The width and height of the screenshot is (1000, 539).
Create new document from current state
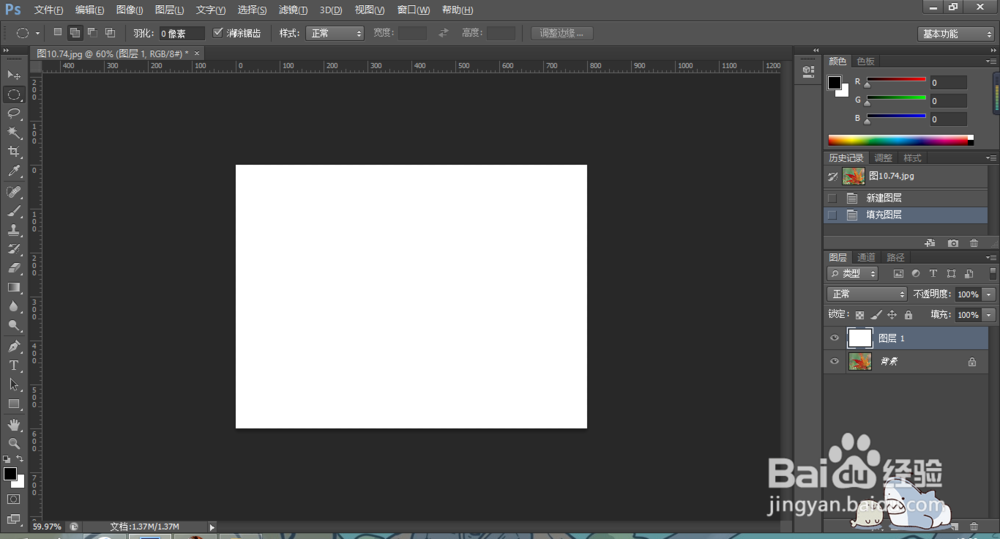930,243
